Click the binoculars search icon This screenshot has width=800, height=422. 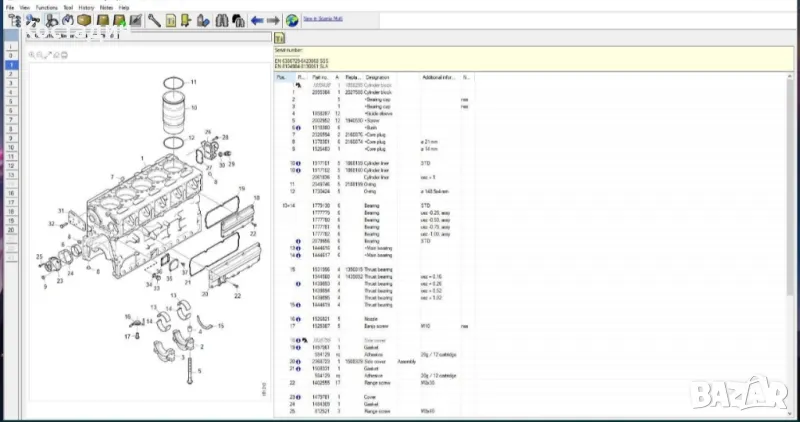click(x=223, y=20)
